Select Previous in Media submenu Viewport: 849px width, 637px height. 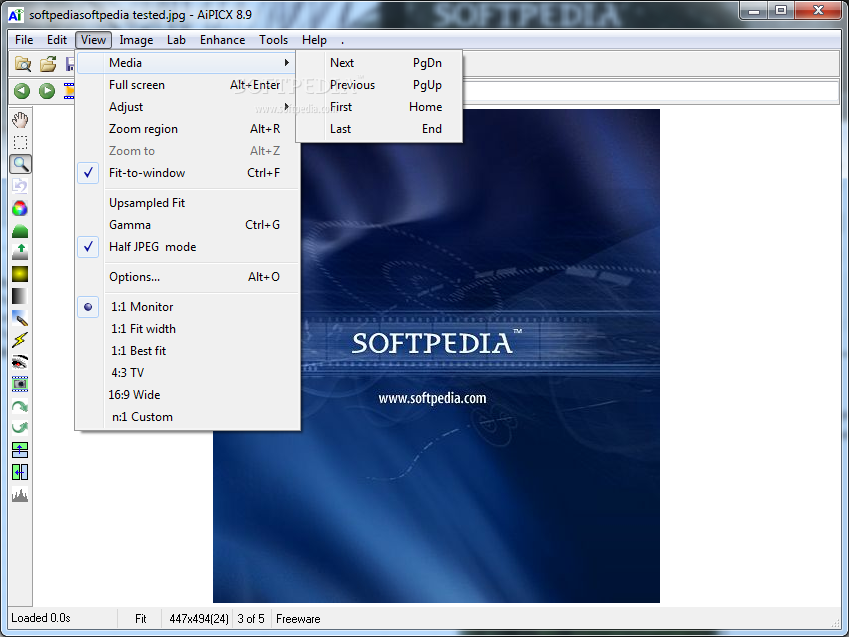379,85
